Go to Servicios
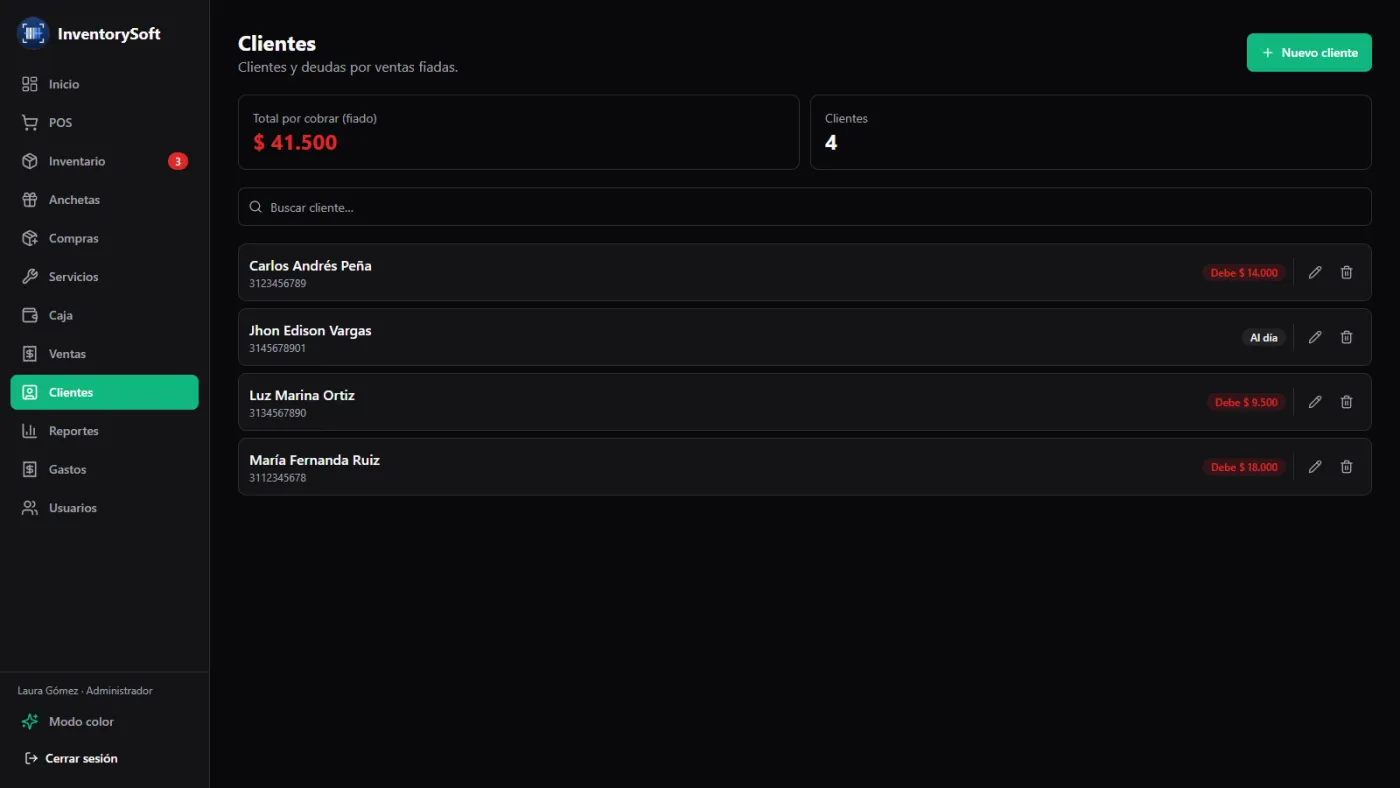This screenshot has width=1400, height=788. tap(104, 277)
